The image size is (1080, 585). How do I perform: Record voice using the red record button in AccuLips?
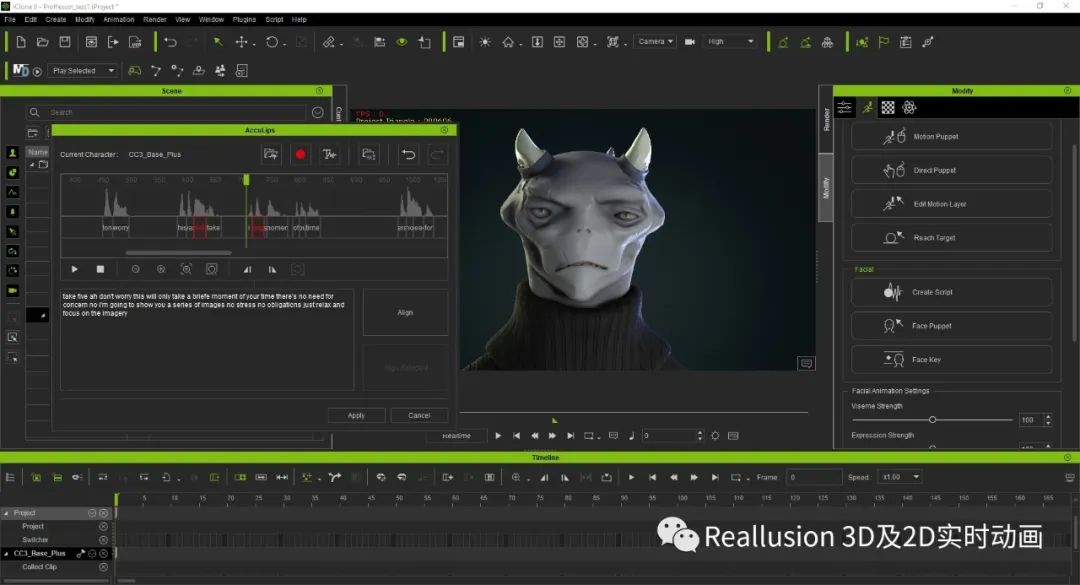coord(300,154)
